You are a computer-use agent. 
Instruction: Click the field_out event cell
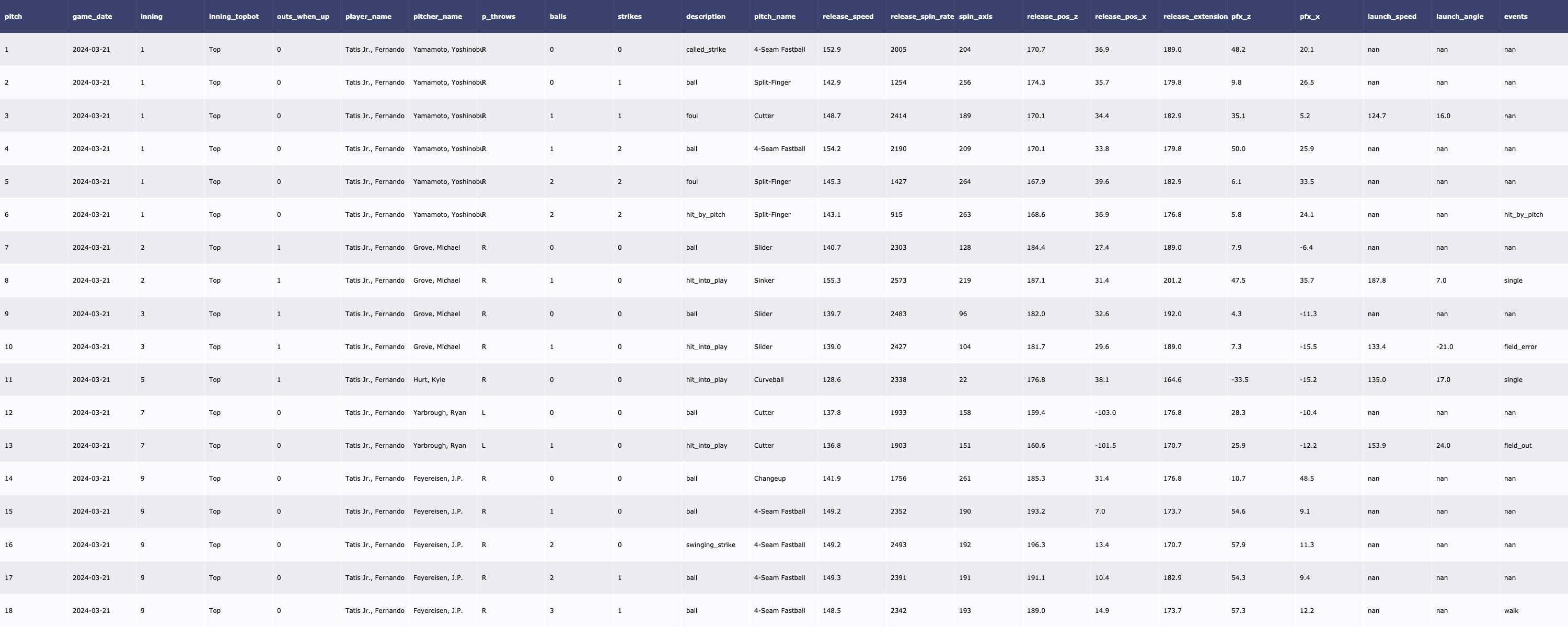click(1517, 446)
